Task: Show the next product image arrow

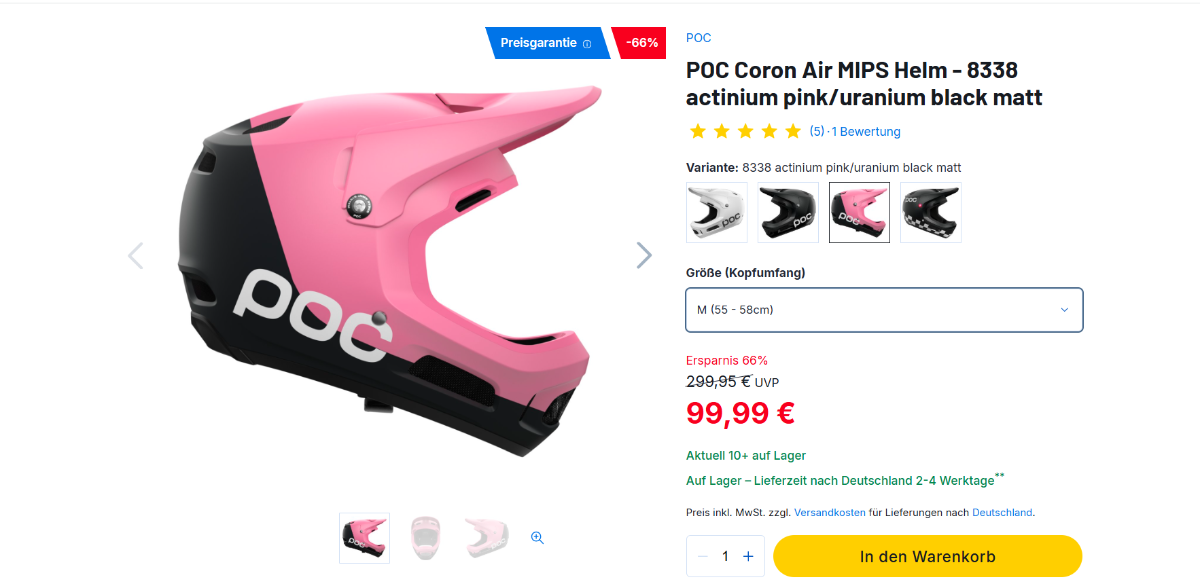Action: pos(644,255)
